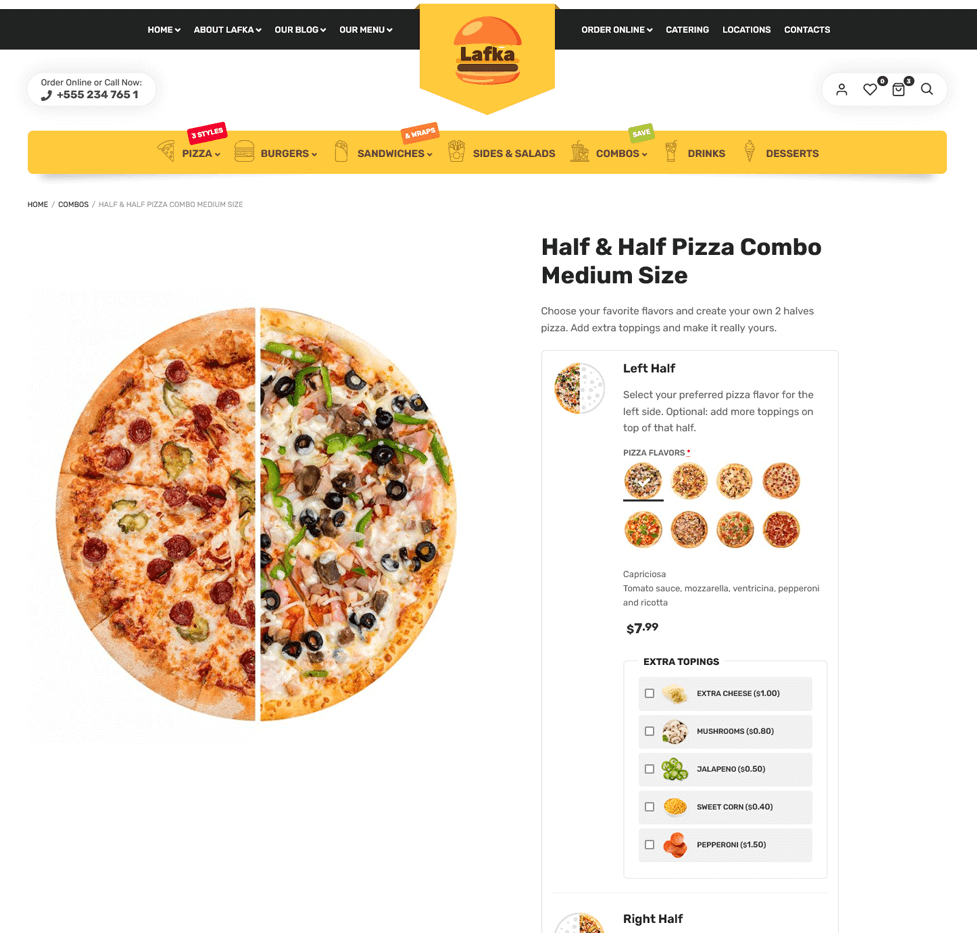Click the ice cream Desserts icon

749,151
